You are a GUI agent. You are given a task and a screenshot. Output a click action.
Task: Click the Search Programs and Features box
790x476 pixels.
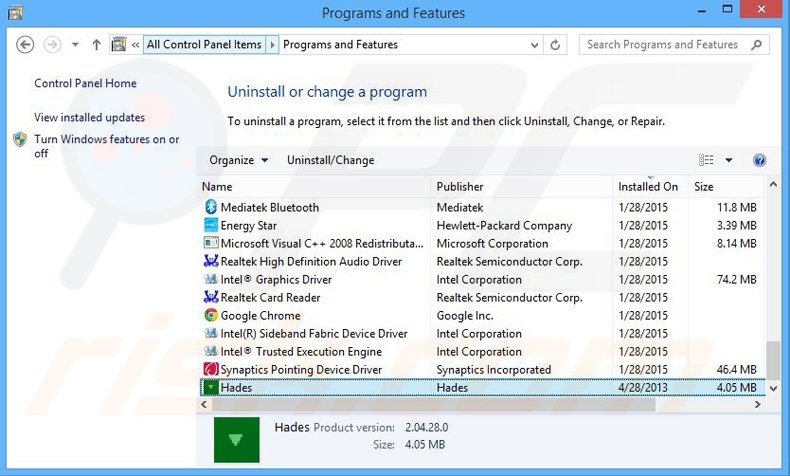coord(674,45)
